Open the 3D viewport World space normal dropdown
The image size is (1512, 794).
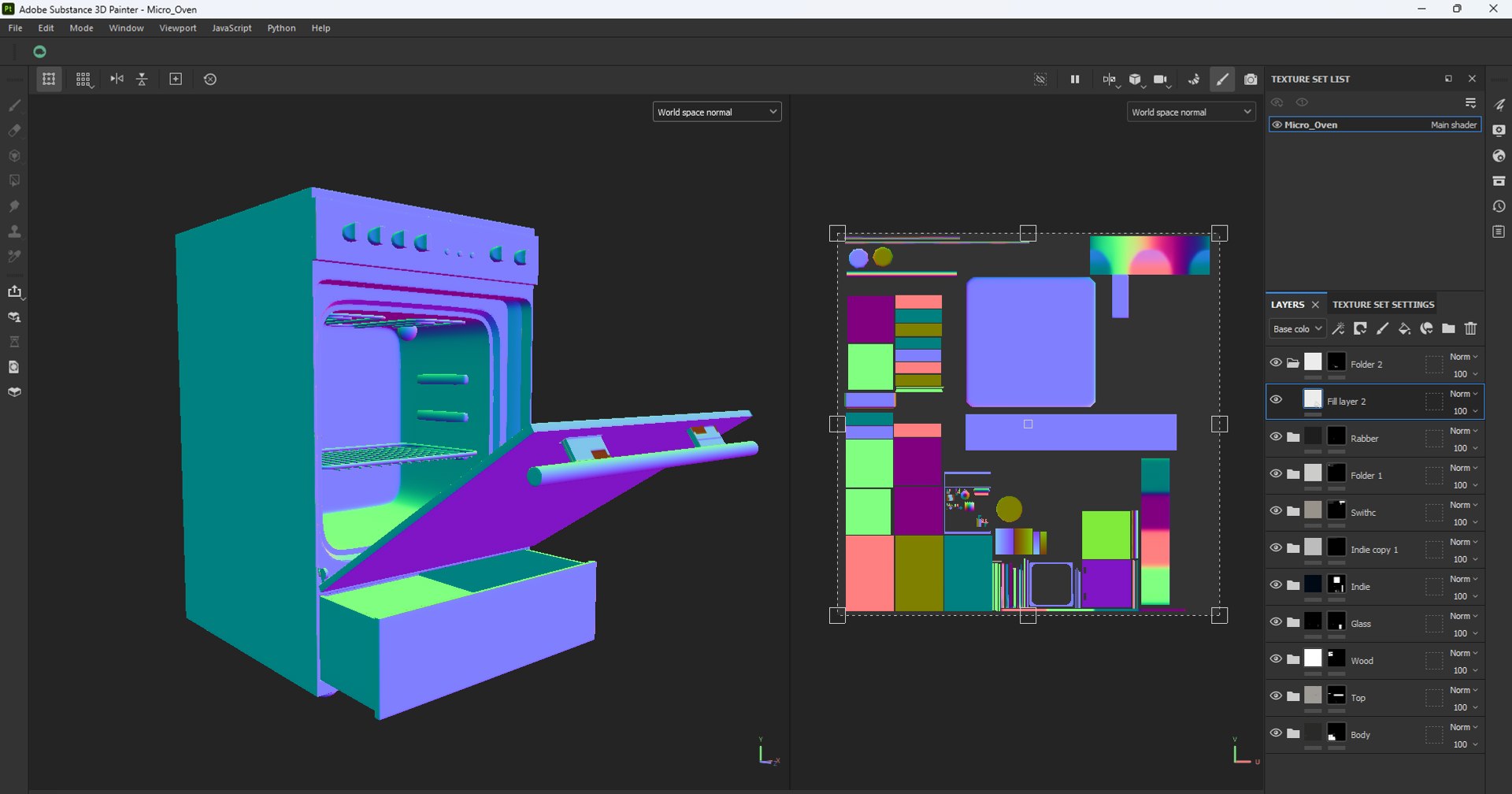[717, 112]
